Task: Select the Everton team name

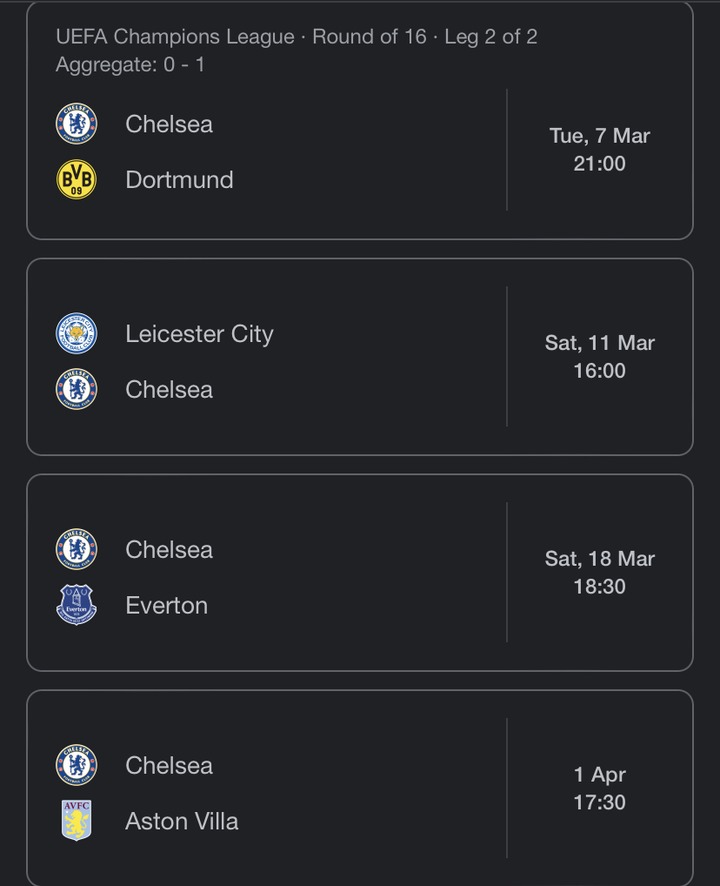Action: pos(167,606)
